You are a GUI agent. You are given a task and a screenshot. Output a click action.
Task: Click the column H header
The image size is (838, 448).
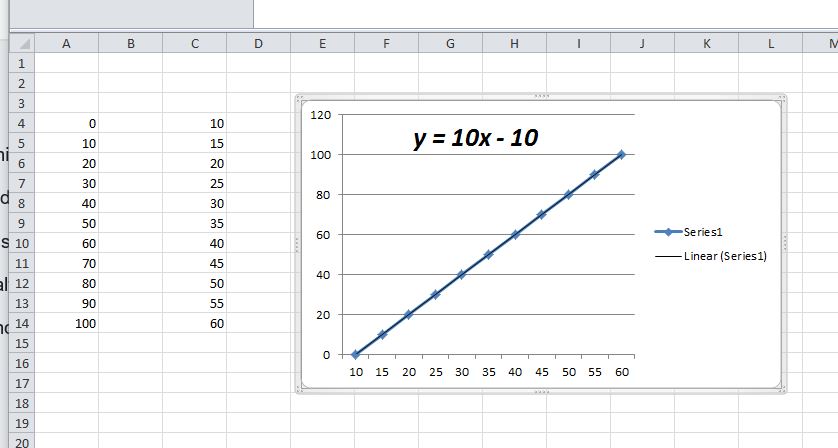point(514,44)
